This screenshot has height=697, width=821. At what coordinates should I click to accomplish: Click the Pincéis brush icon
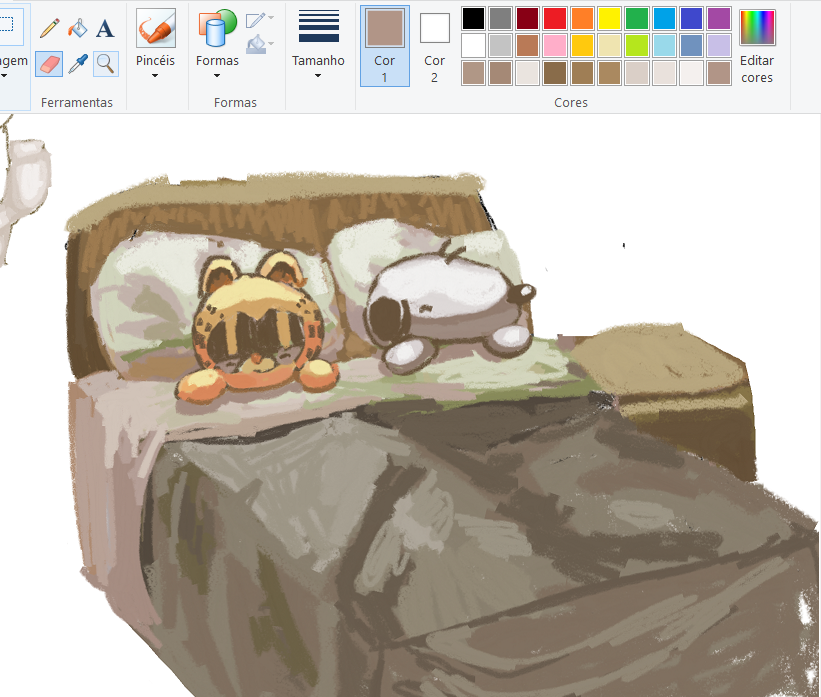coord(156,28)
